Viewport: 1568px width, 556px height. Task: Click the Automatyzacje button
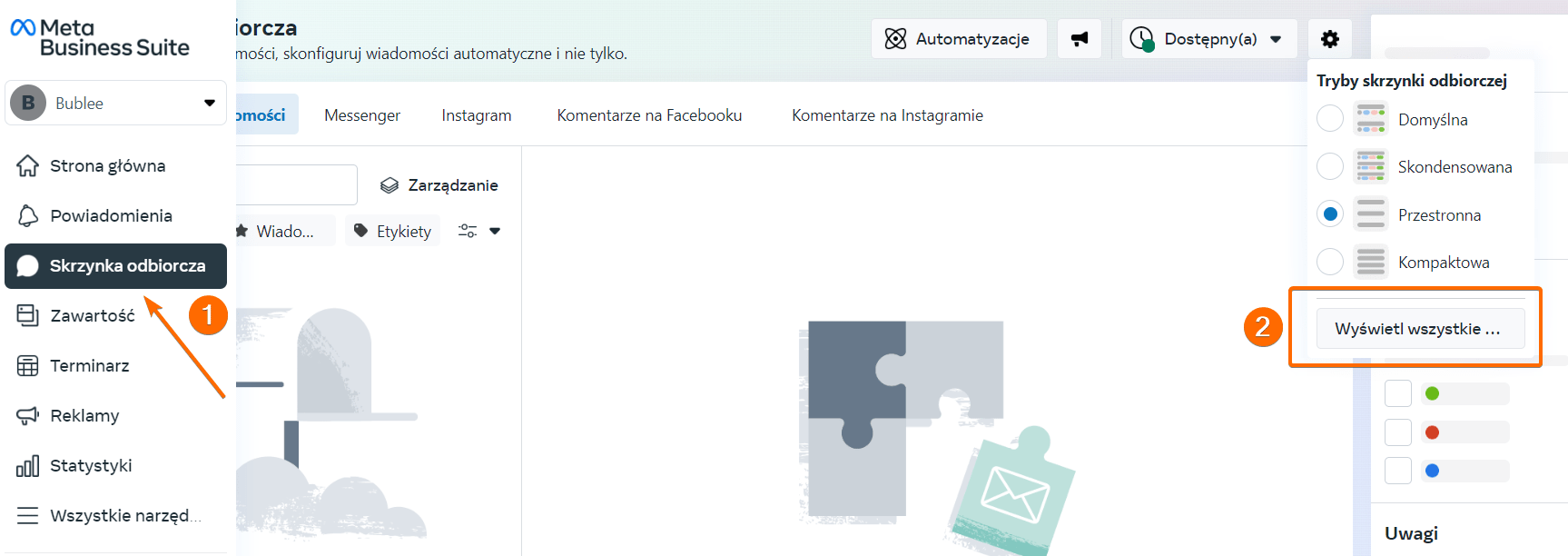(x=958, y=39)
